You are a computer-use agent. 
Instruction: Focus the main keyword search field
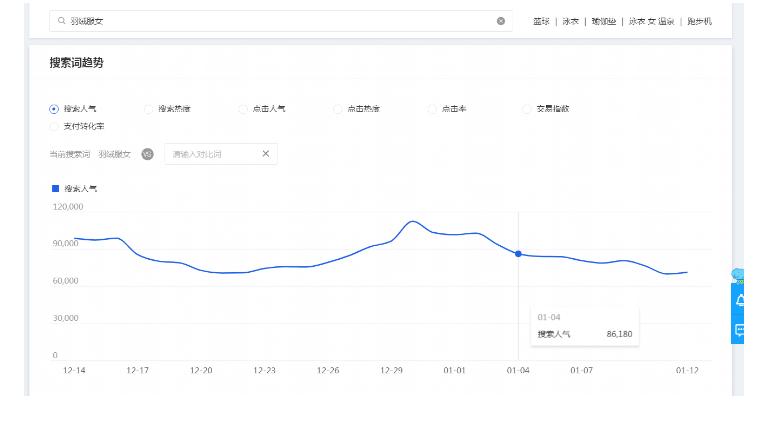[x=280, y=21]
